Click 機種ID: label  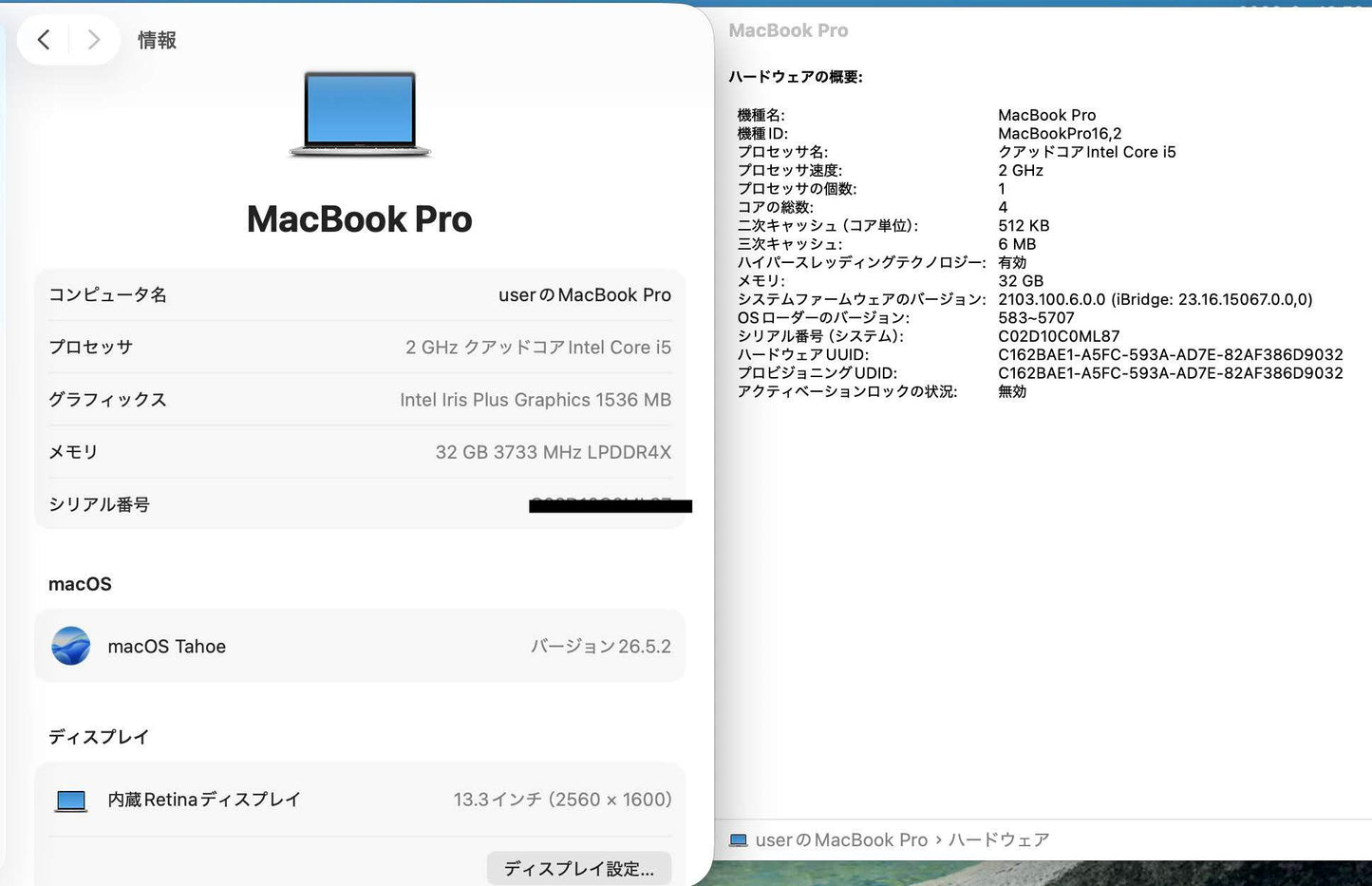(x=762, y=134)
